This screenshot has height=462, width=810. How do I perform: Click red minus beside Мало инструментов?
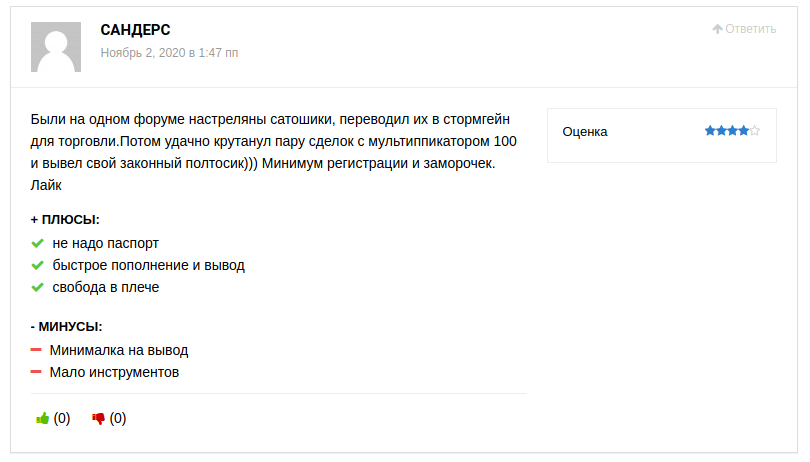[36, 372]
